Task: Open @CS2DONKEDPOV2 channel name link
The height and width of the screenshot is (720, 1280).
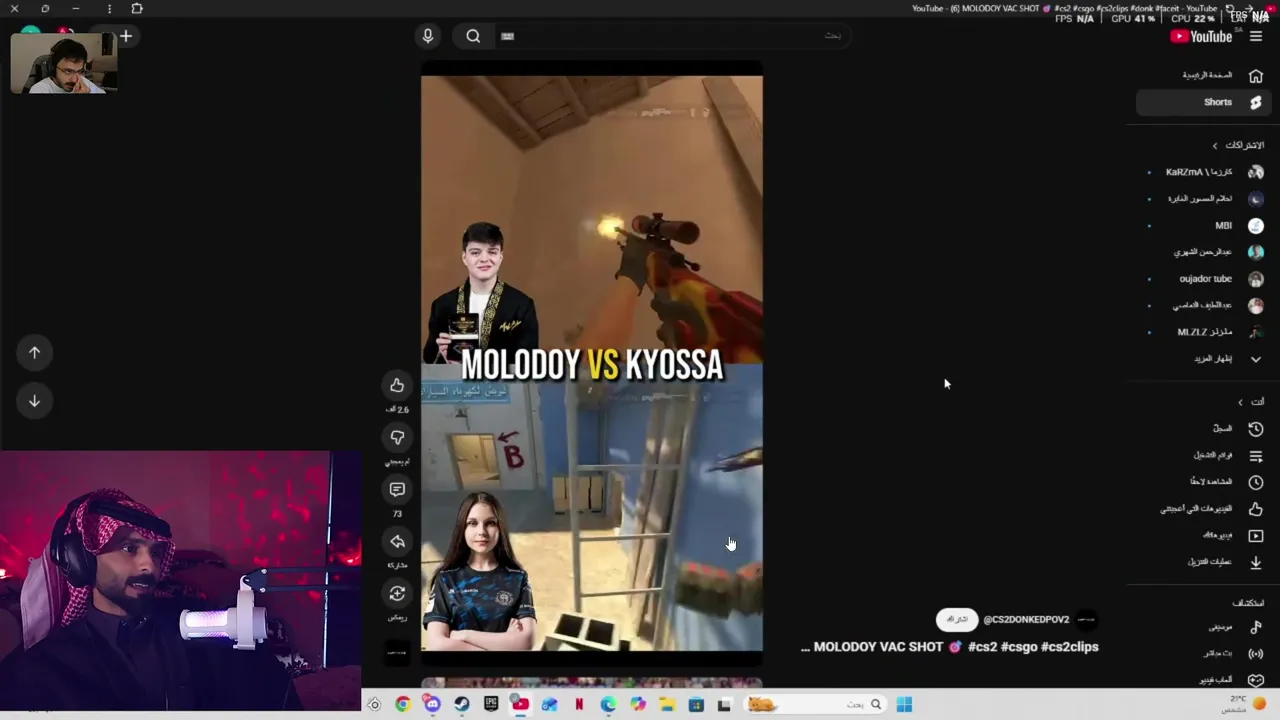Action: coord(1026,620)
